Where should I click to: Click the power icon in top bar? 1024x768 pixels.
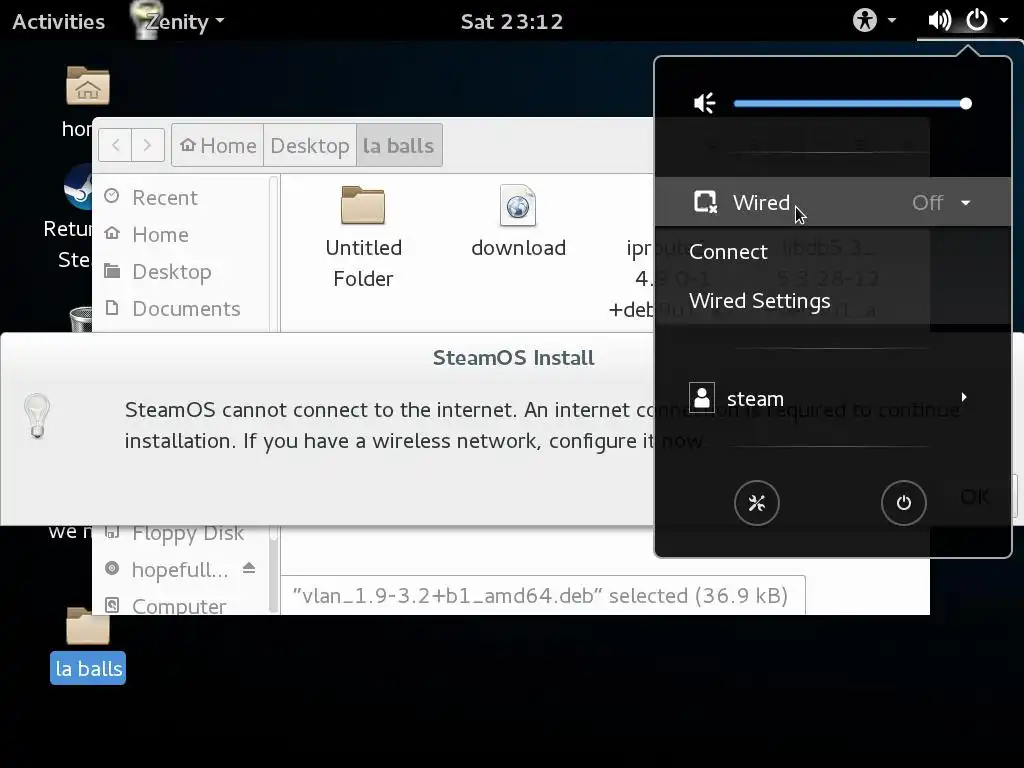976,20
